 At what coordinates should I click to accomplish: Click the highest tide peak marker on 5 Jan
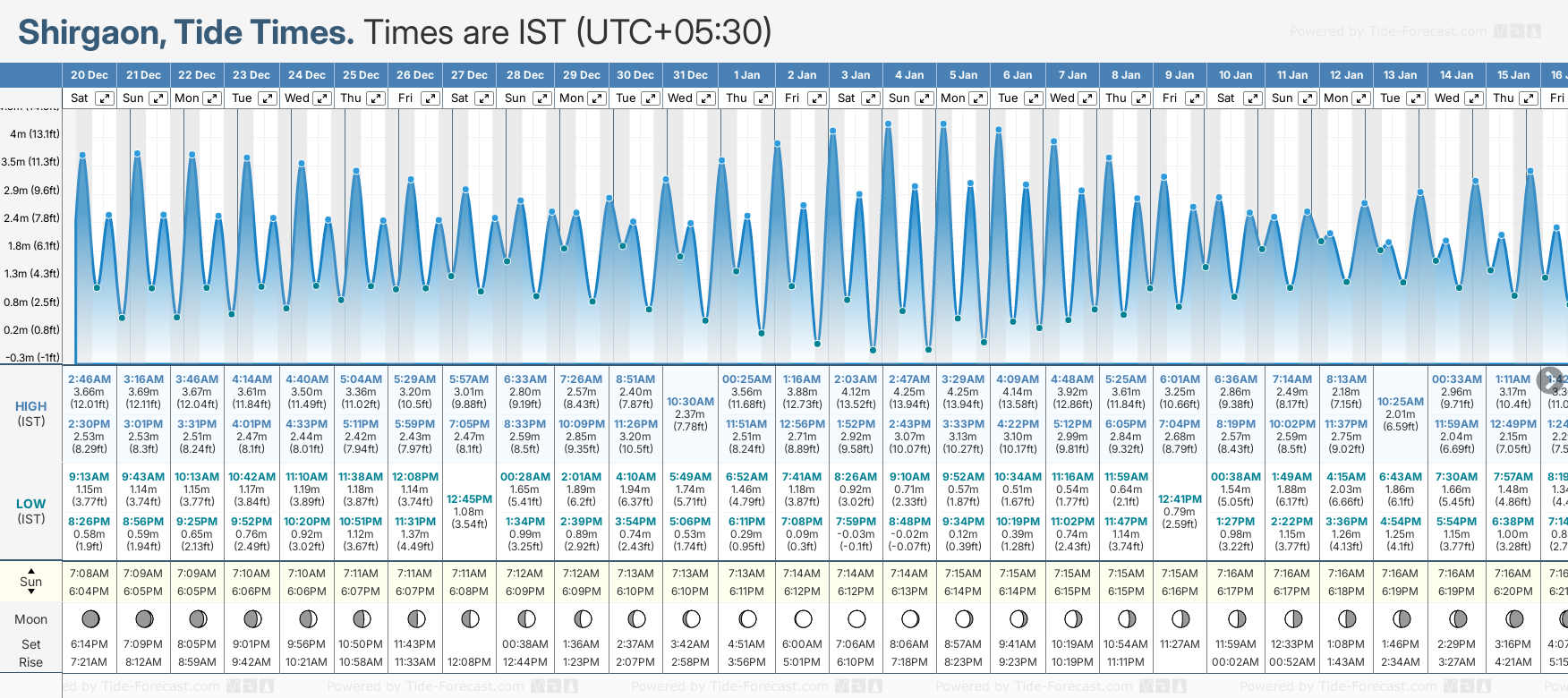click(943, 124)
